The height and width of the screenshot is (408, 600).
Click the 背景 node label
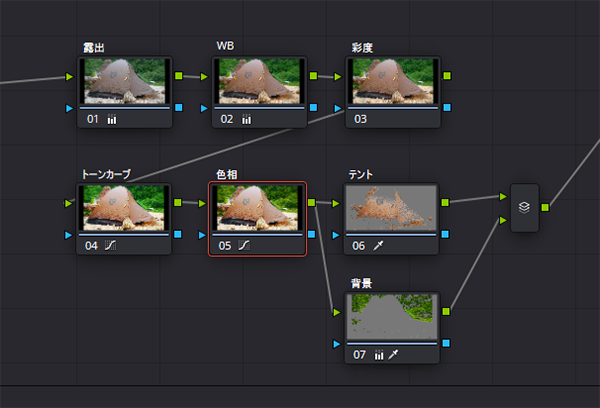click(362, 283)
